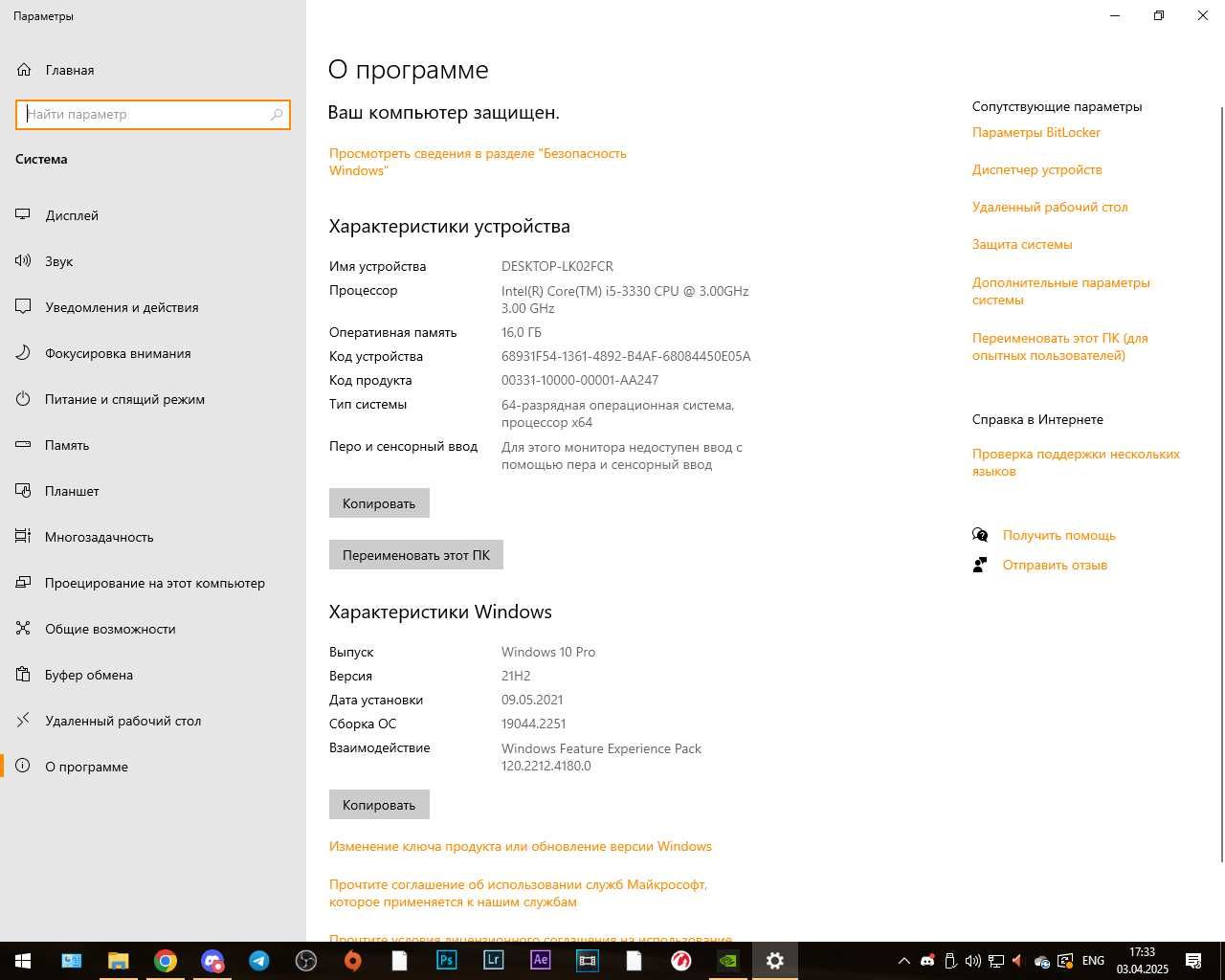This screenshot has height=980, width=1225.
Task: Click edition value Windows 10 Pro
Action: pos(548,652)
